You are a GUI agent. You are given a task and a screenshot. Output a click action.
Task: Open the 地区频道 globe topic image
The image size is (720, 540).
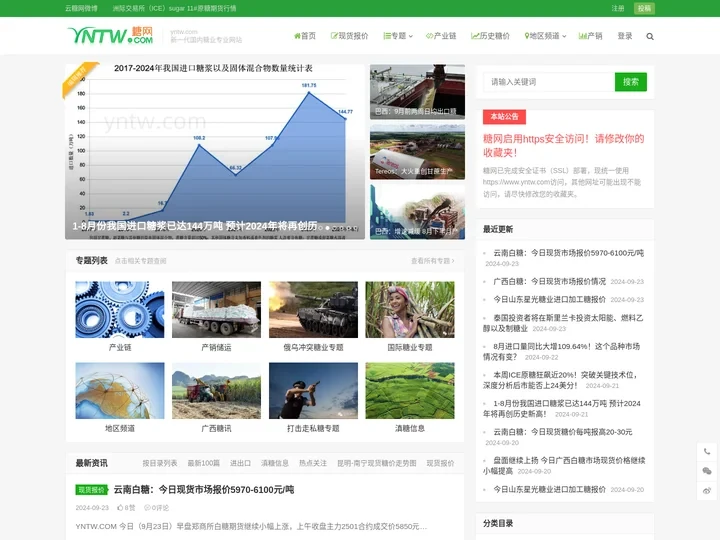coord(120,391)
